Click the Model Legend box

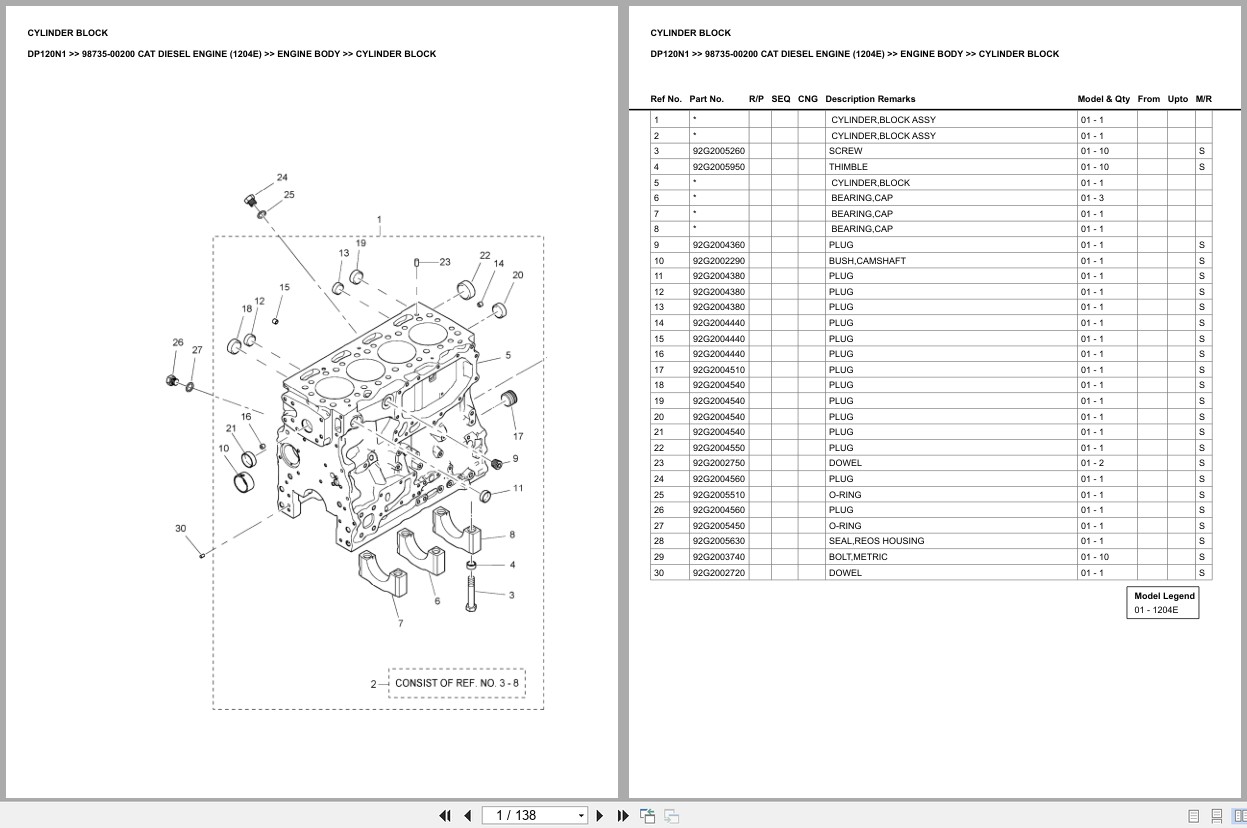(1162, 601)
